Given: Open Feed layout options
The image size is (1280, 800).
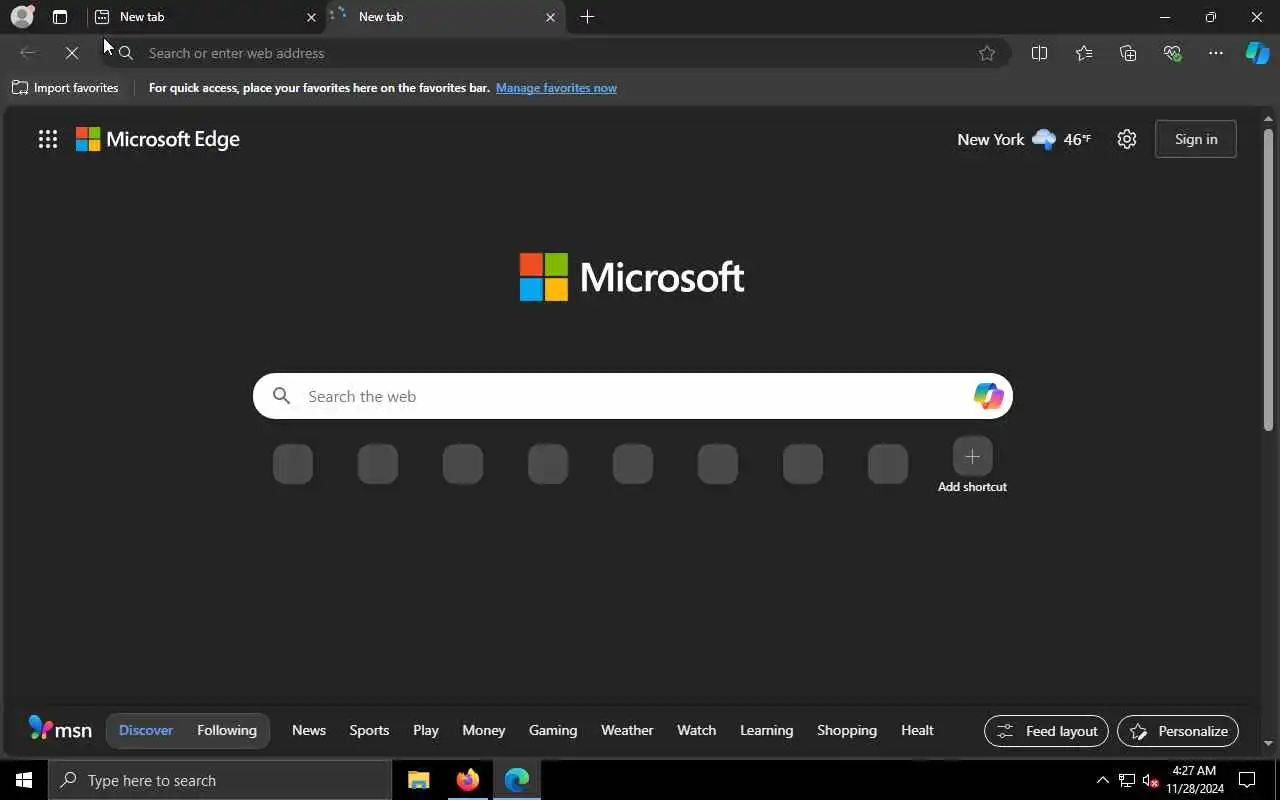Looking at the screenshot, I should pyautogui.click(x=1046, y=731).
